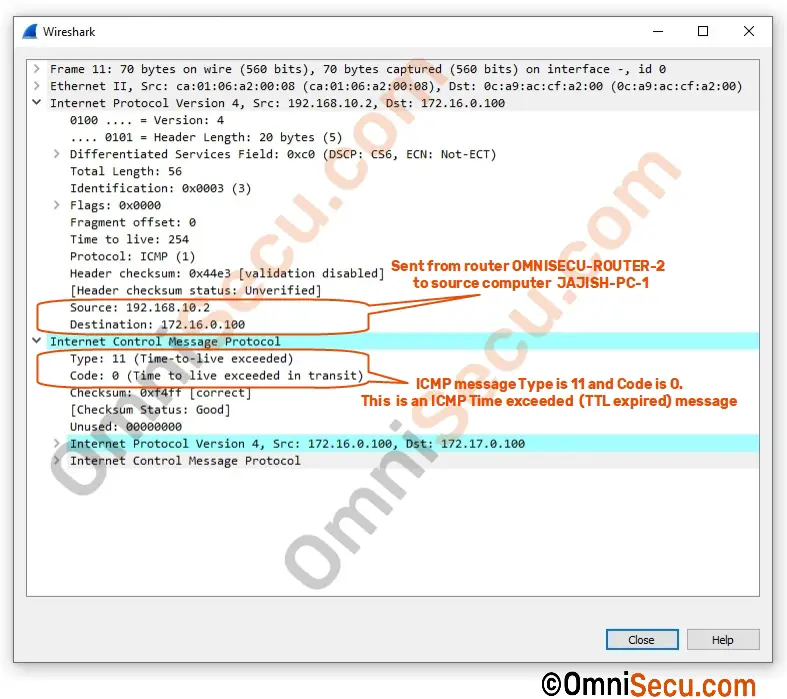Expand the inner IPv4 Src 172.16.0.100 row arrow

(x=57, y=443)
